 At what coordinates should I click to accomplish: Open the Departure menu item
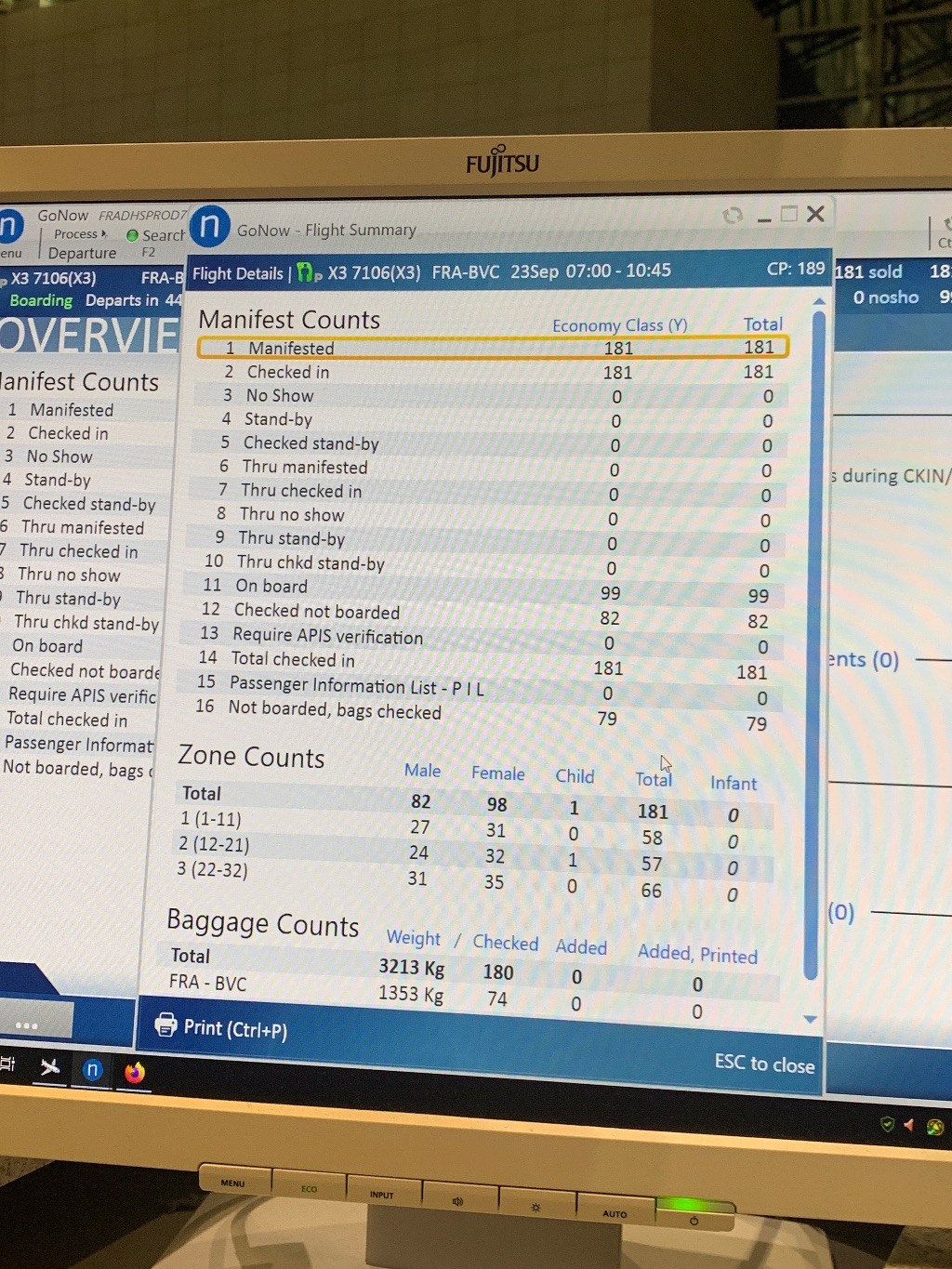pos(82,253)
